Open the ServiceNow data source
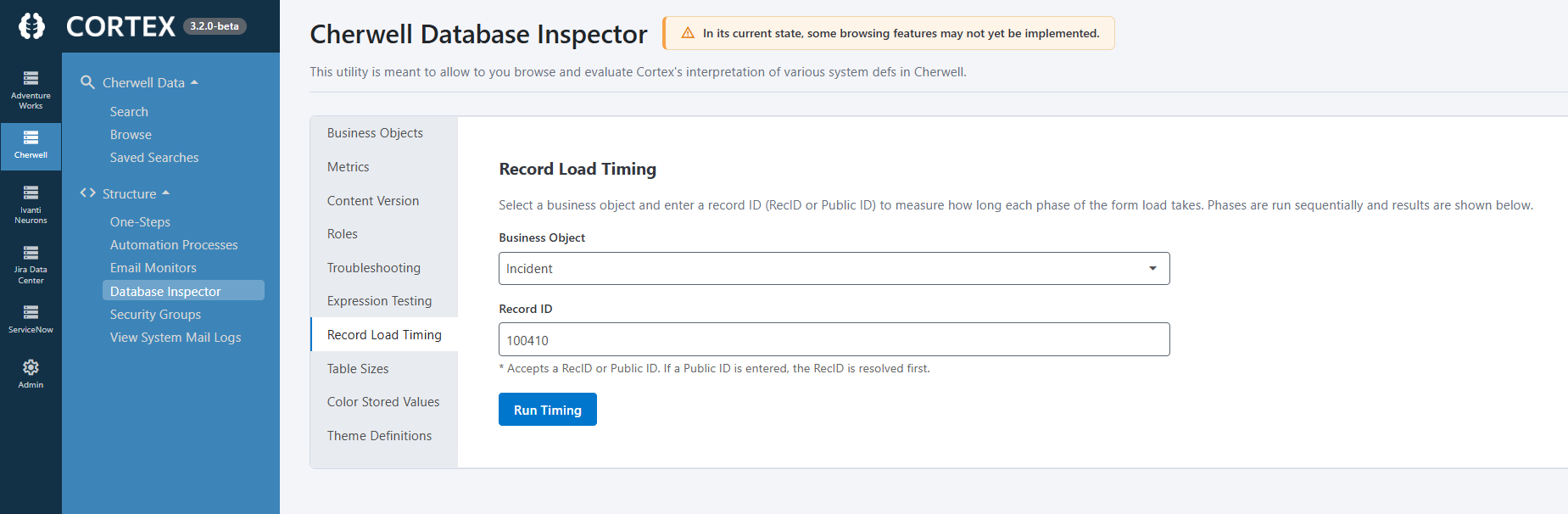The width and height of the screenshot is (1568, 514). [x=31, y=319]
